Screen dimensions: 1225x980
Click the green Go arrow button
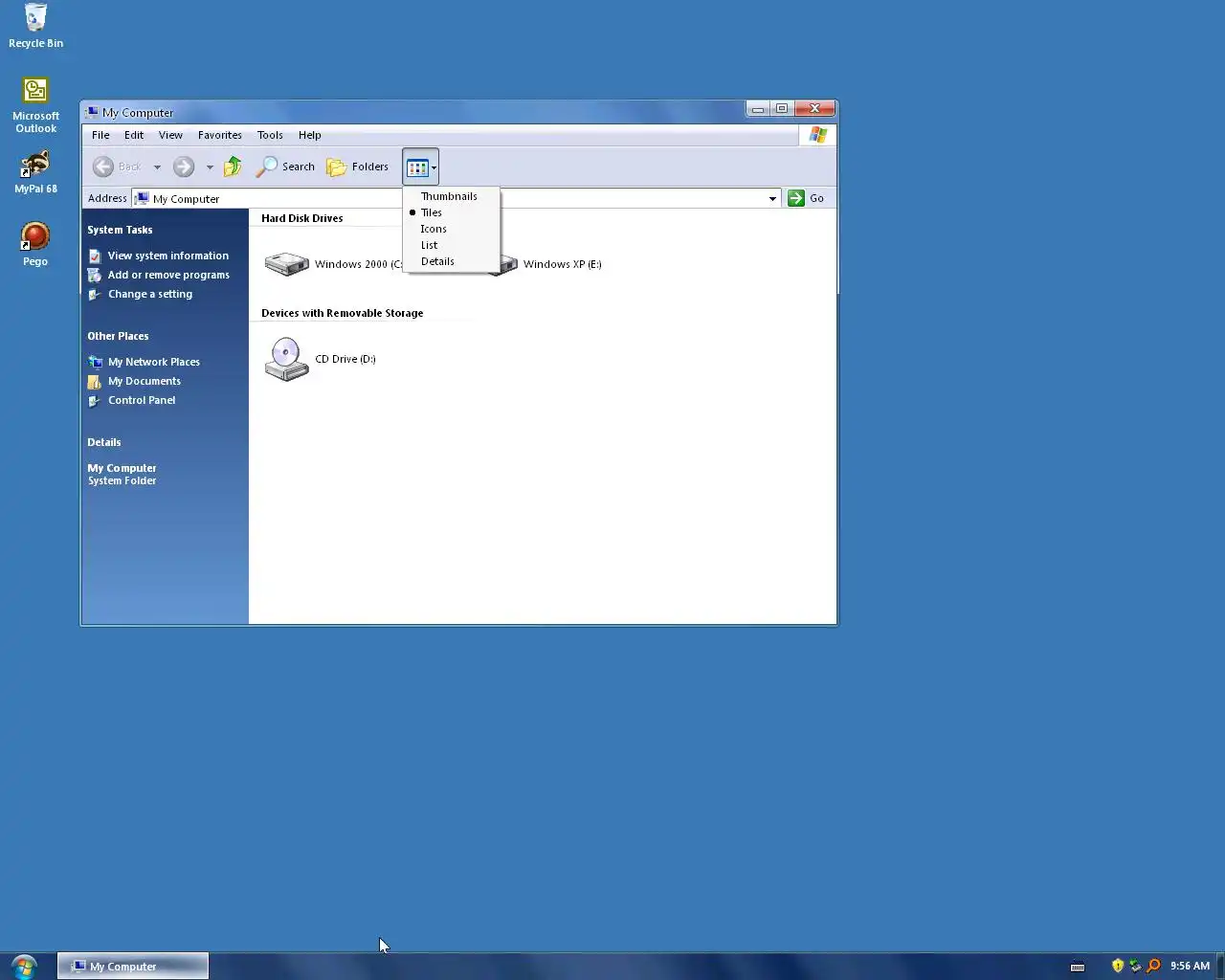tap(796, 198)
